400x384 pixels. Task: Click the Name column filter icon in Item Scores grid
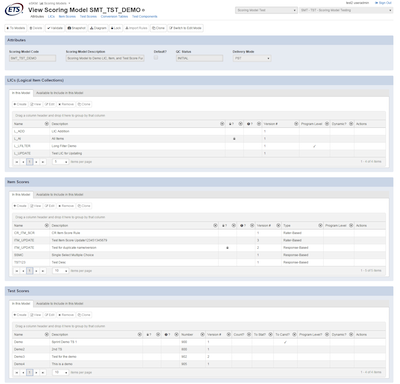(x=47, y=226)
